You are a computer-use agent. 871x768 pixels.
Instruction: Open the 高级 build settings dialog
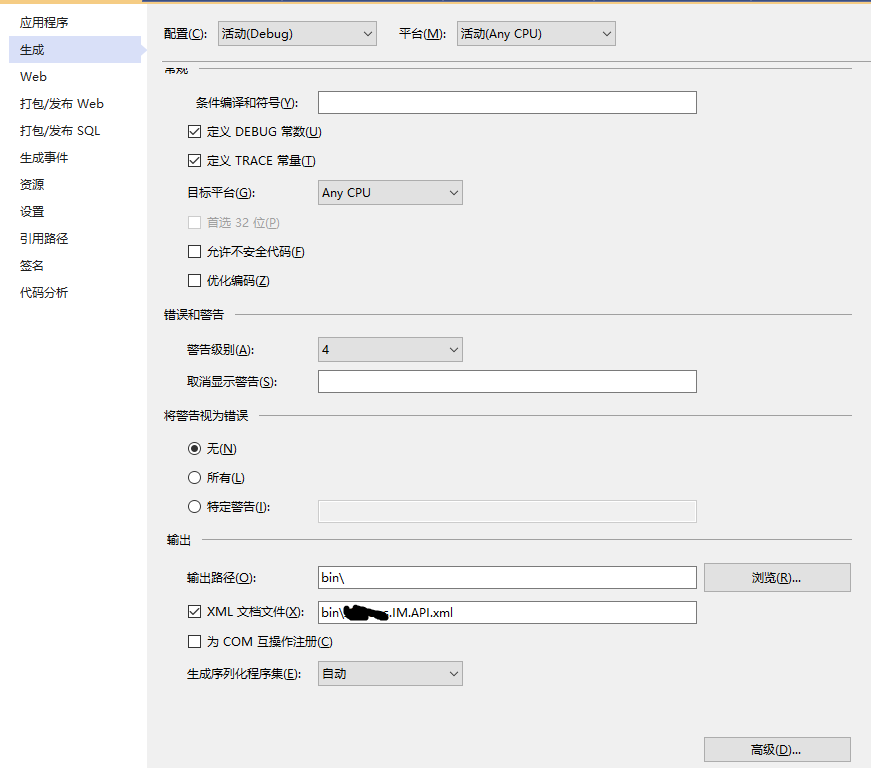click(777, 749)
